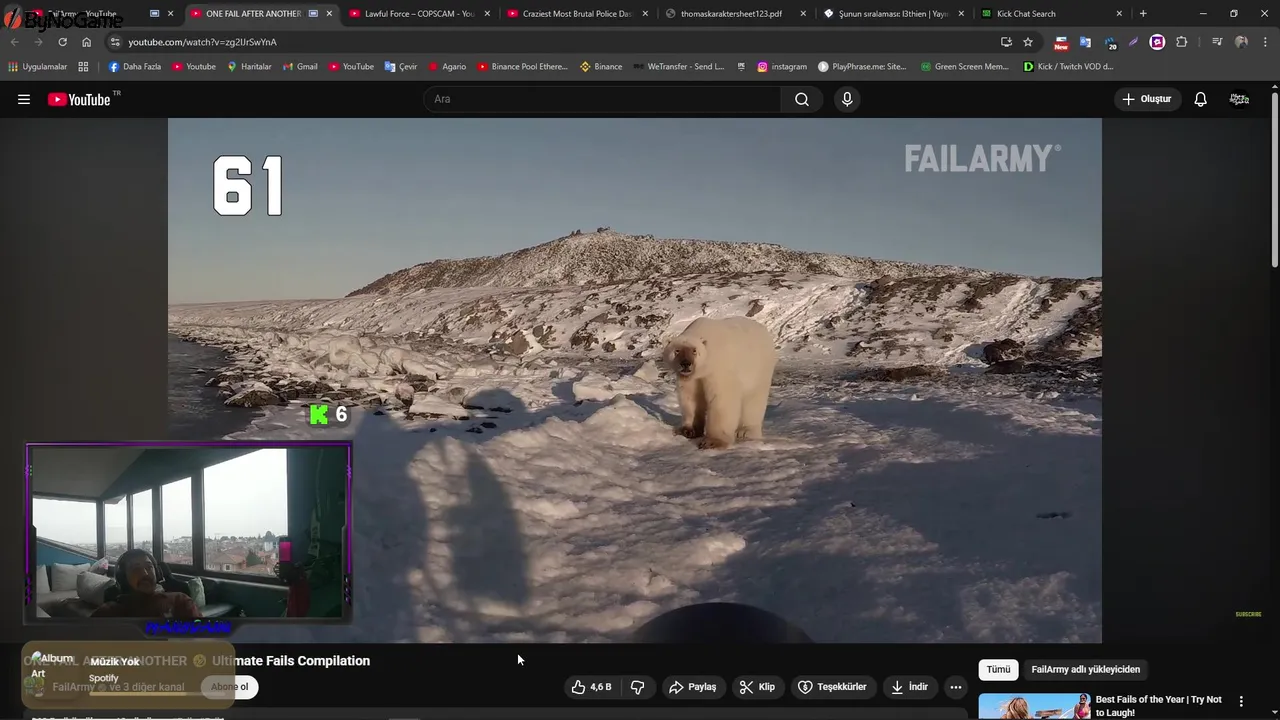Reload the page with refresh icon

click(62, 42)
